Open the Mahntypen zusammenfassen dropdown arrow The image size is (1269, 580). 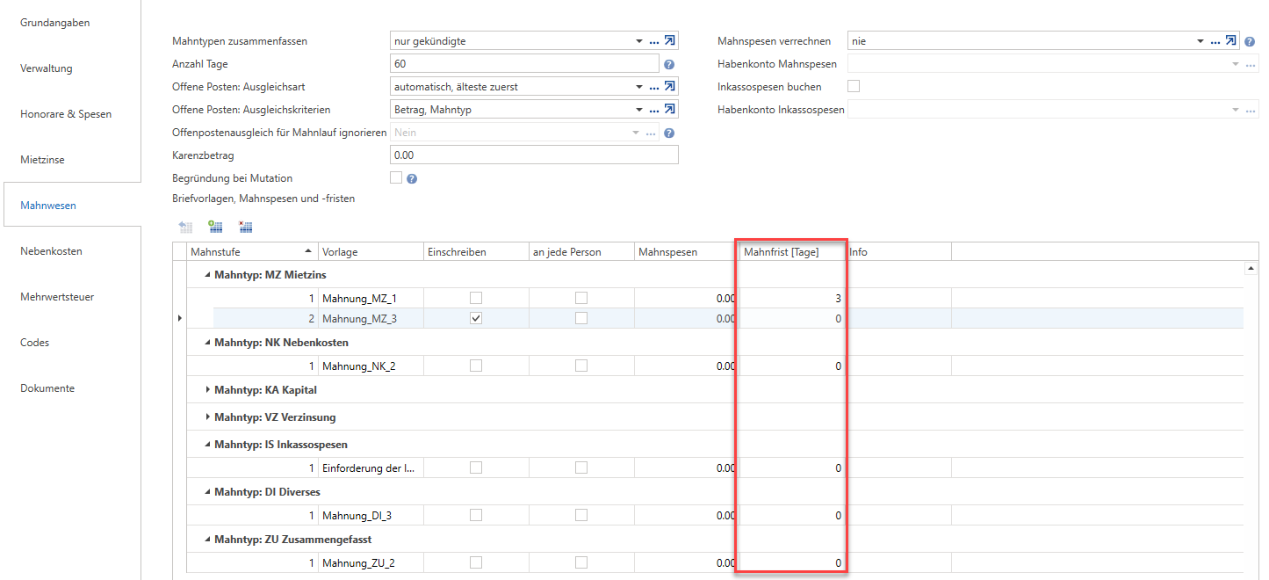[x=640, y=41]
